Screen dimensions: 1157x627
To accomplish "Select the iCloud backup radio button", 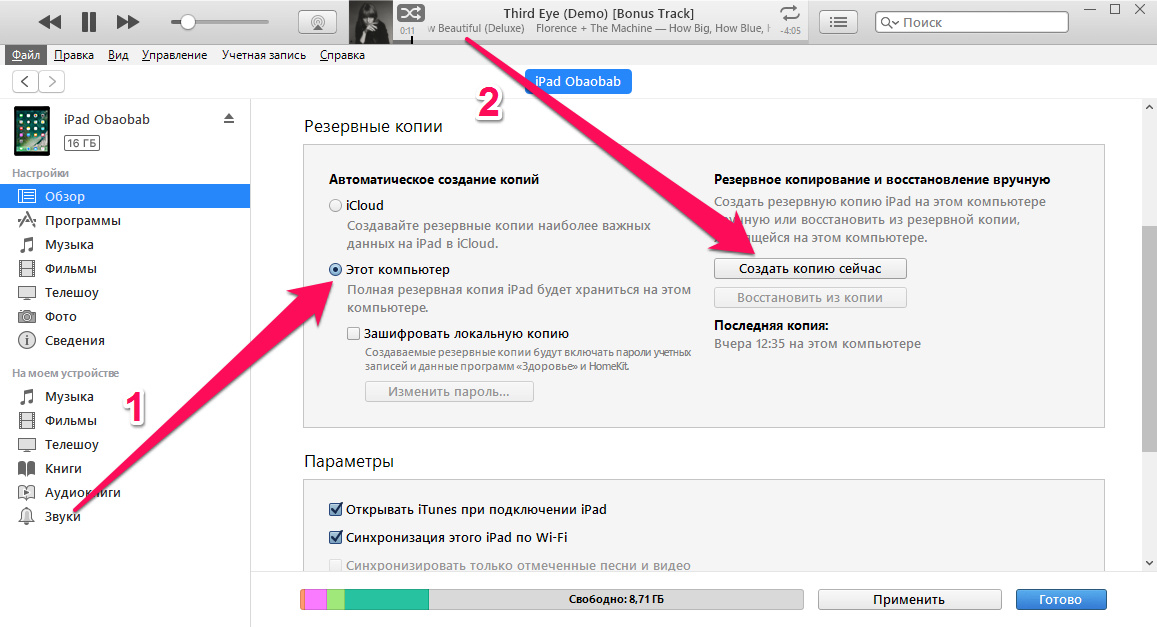I will [x=335, y=206].
